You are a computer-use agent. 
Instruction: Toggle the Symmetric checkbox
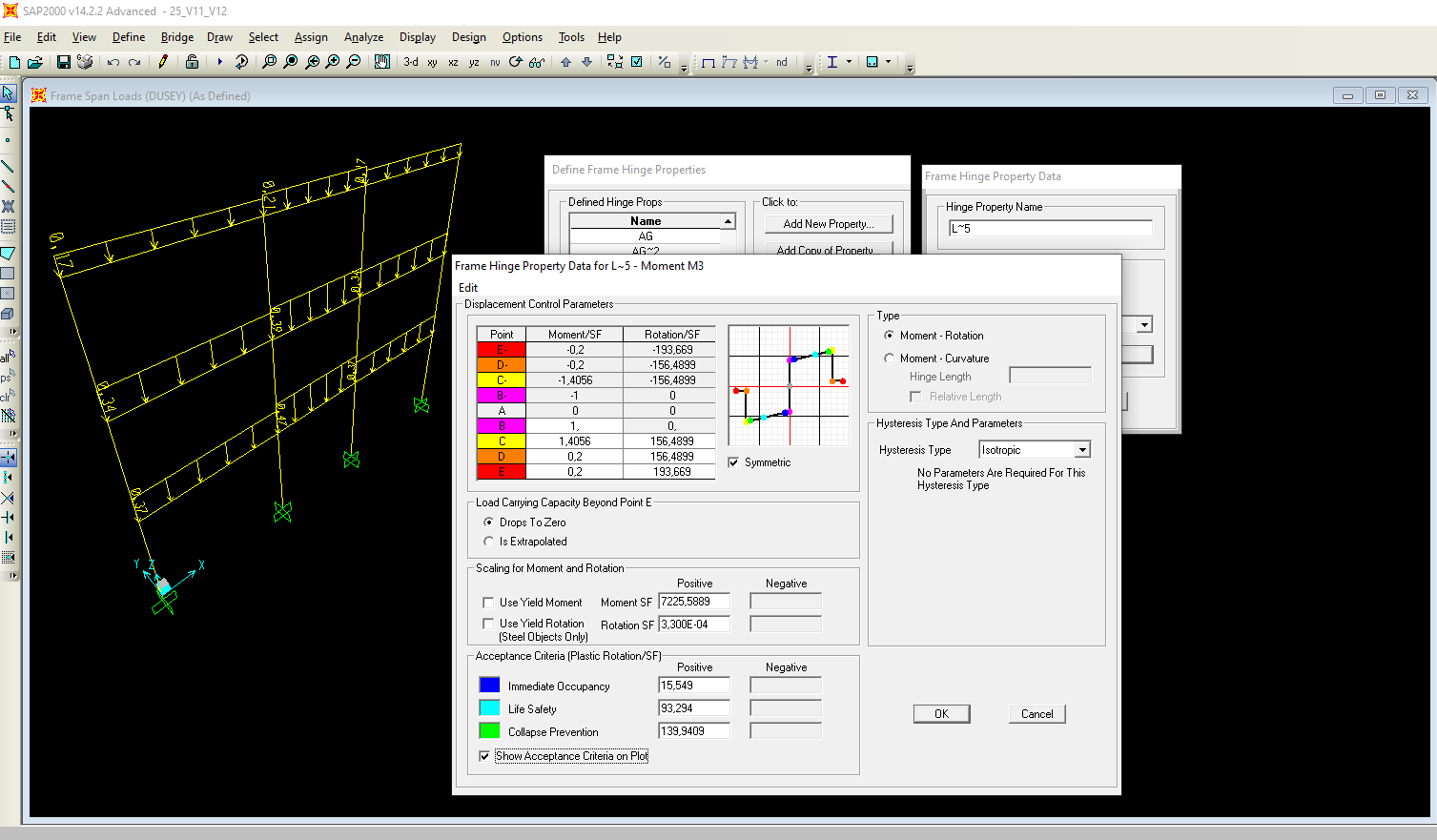click(733, 462)
